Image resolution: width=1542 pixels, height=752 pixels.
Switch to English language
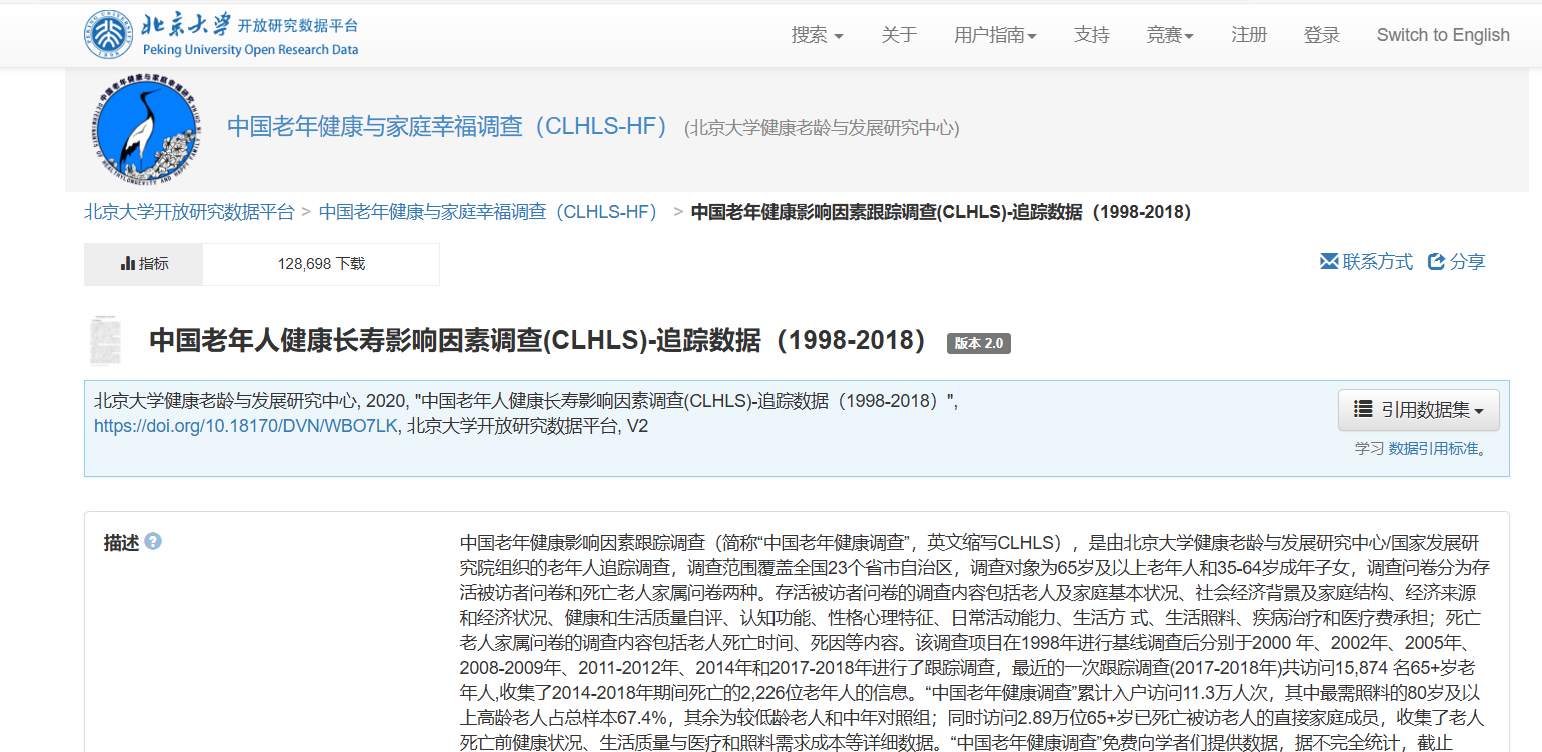click(x=1443, y=35)
